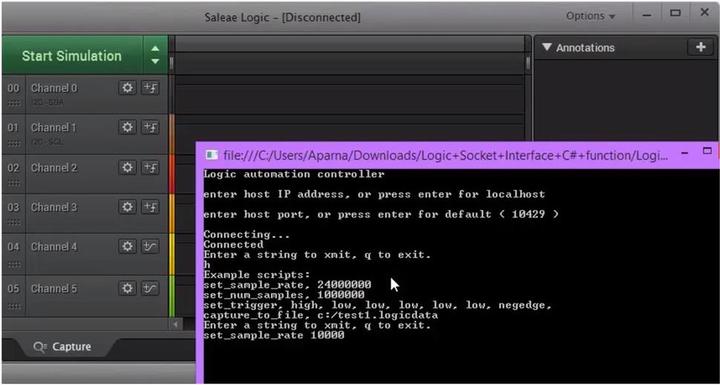This screenshot has width=720, height=385.
Task: Open Channel 5 settings gear
Action: click(127, 288)
